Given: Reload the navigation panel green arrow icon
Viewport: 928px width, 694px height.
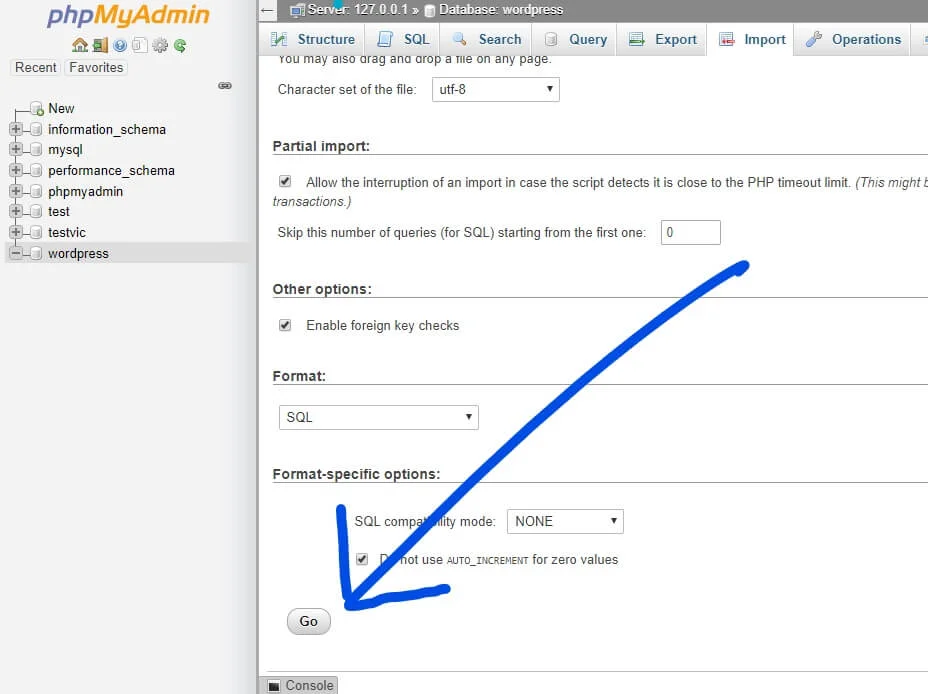Looking at the screenshot, I should point(180,45).
